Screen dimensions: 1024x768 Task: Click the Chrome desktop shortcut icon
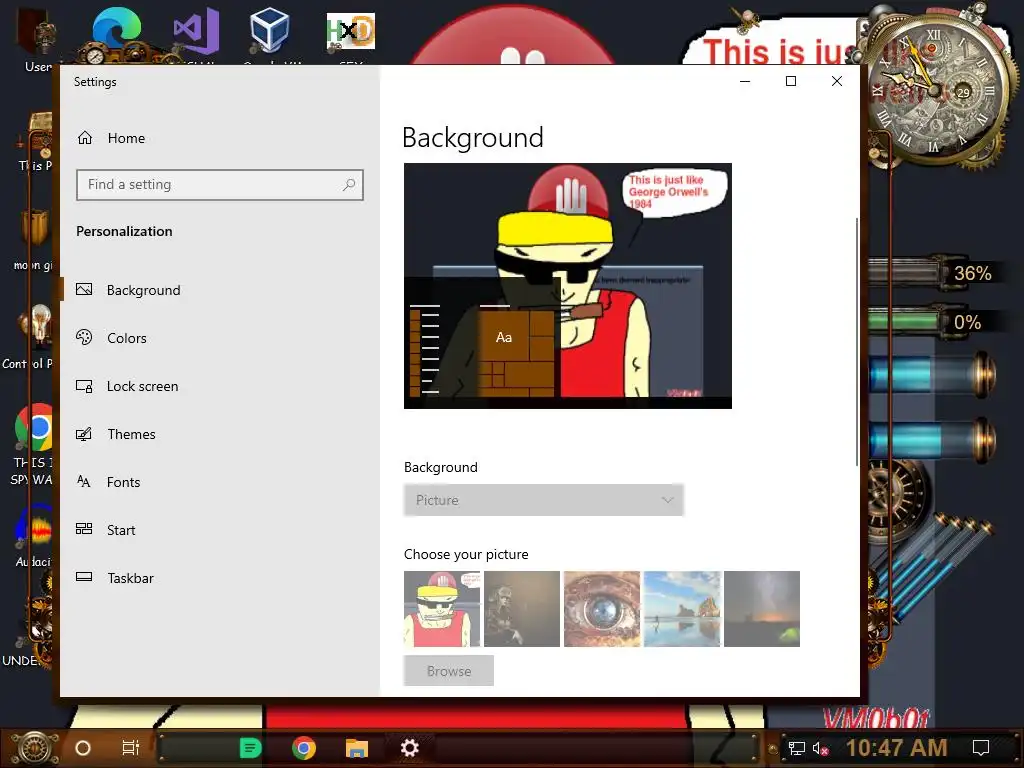click(34, 428)
